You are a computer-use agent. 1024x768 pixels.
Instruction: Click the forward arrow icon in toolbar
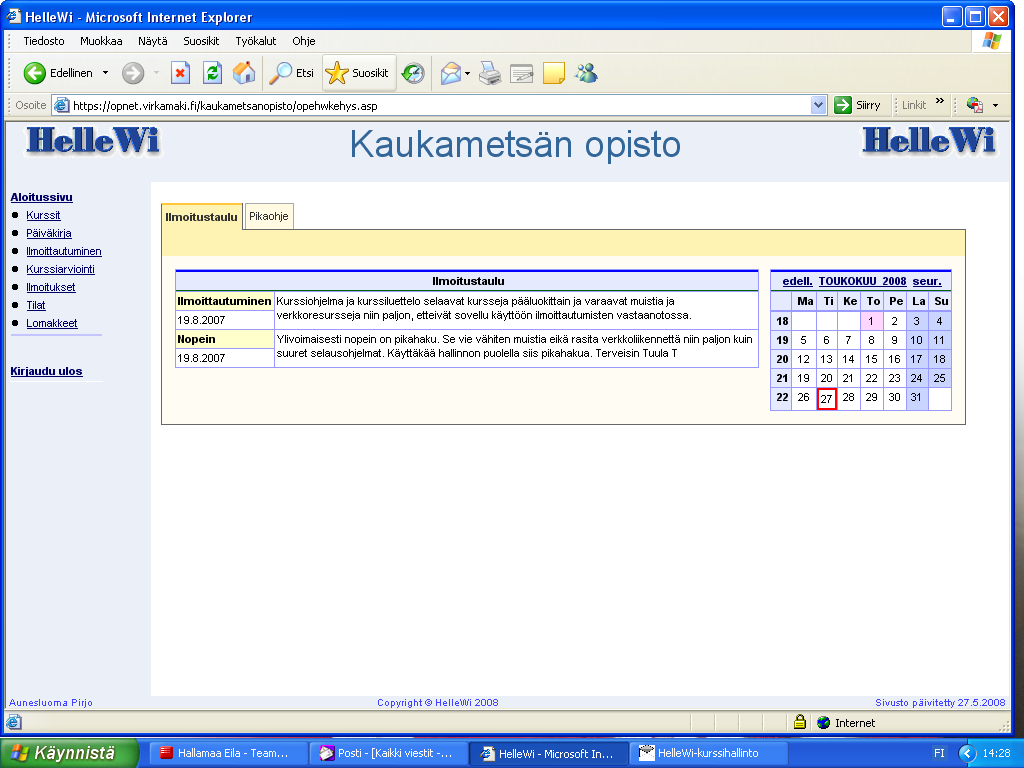coord(133,73)
